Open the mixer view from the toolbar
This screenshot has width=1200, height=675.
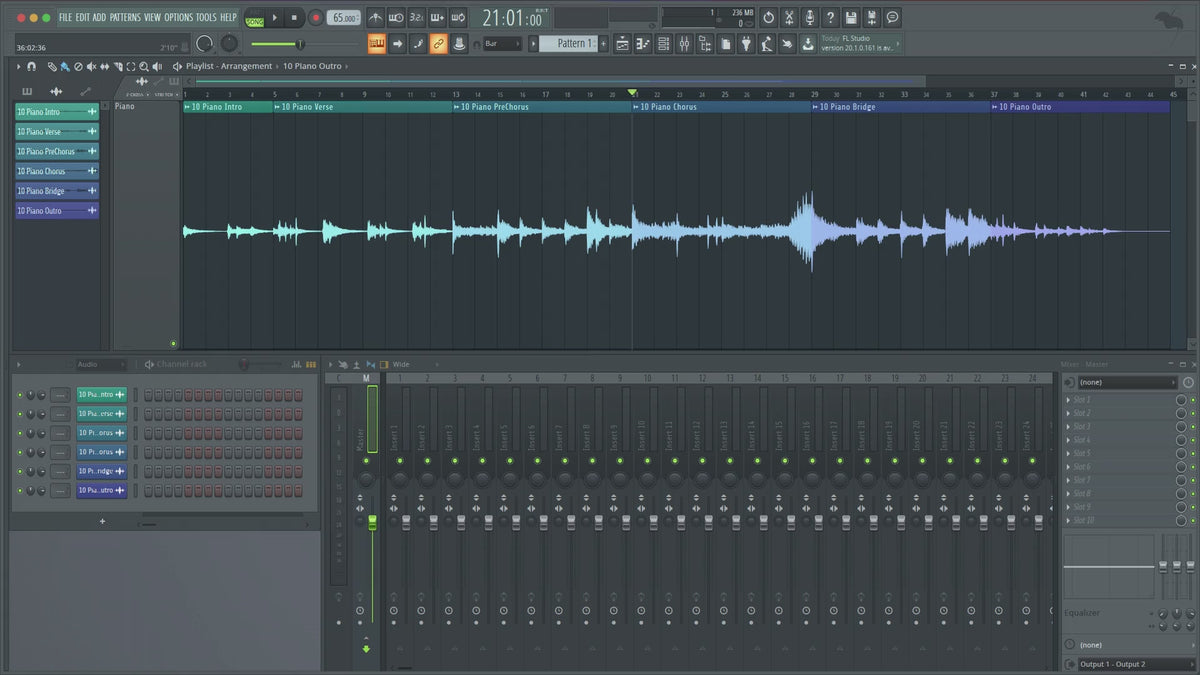pos(685,44)
